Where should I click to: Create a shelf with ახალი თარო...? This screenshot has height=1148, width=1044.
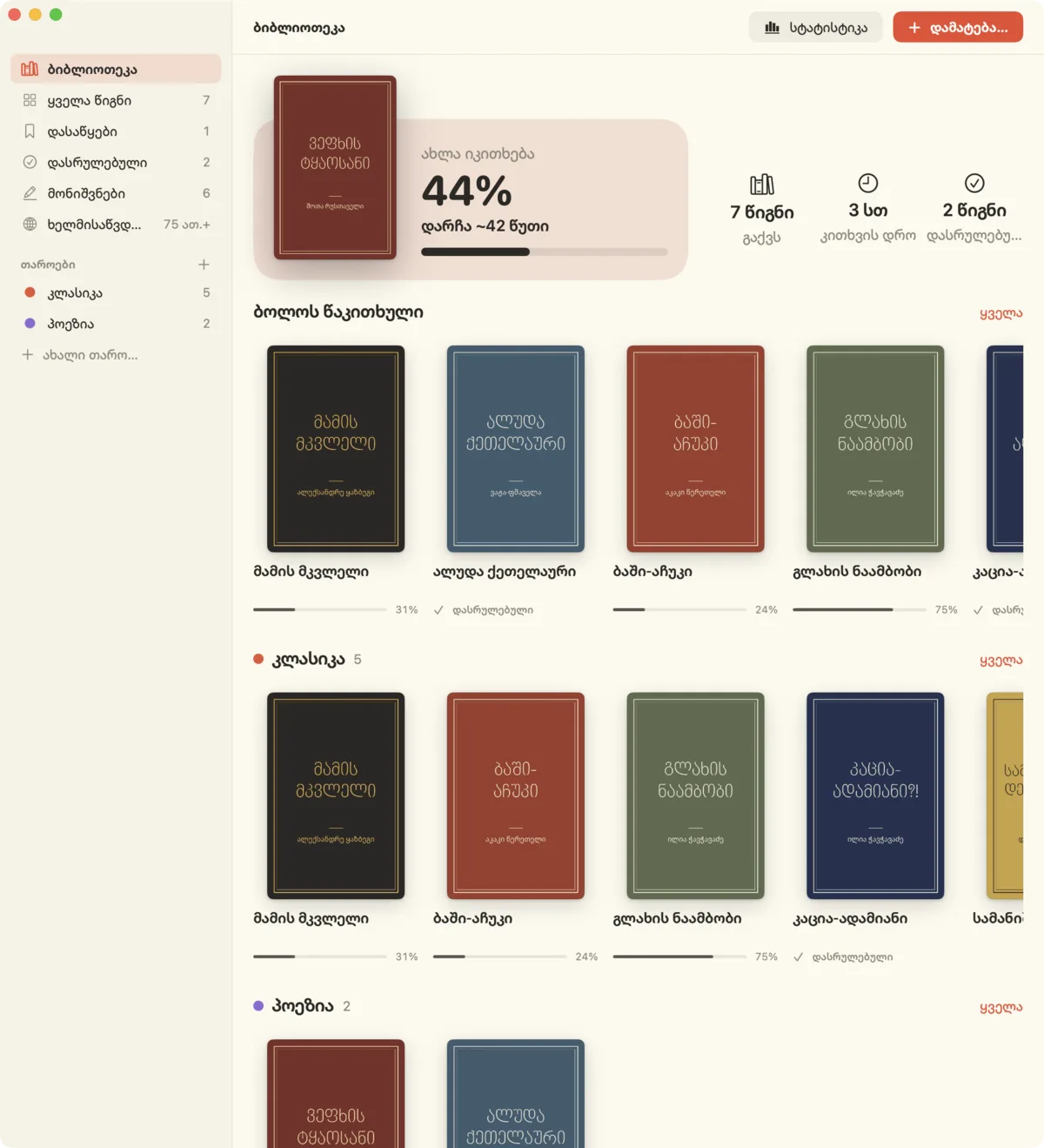[79, 355]
